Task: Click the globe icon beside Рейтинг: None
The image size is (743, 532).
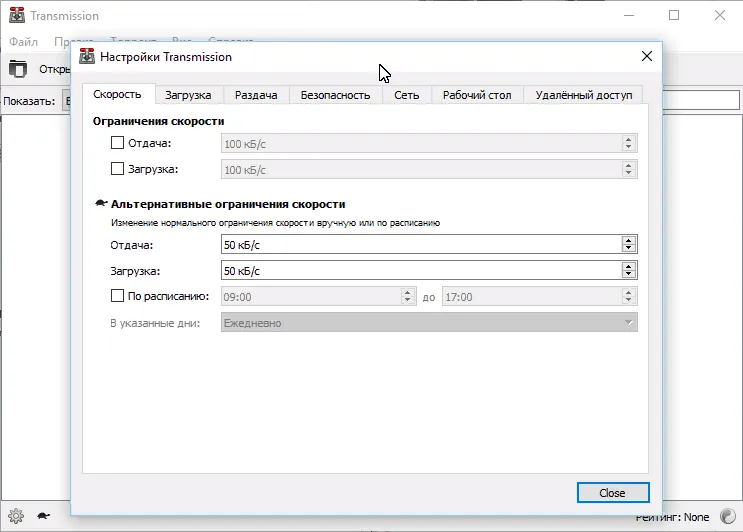Action: click(x=727, y=516)
